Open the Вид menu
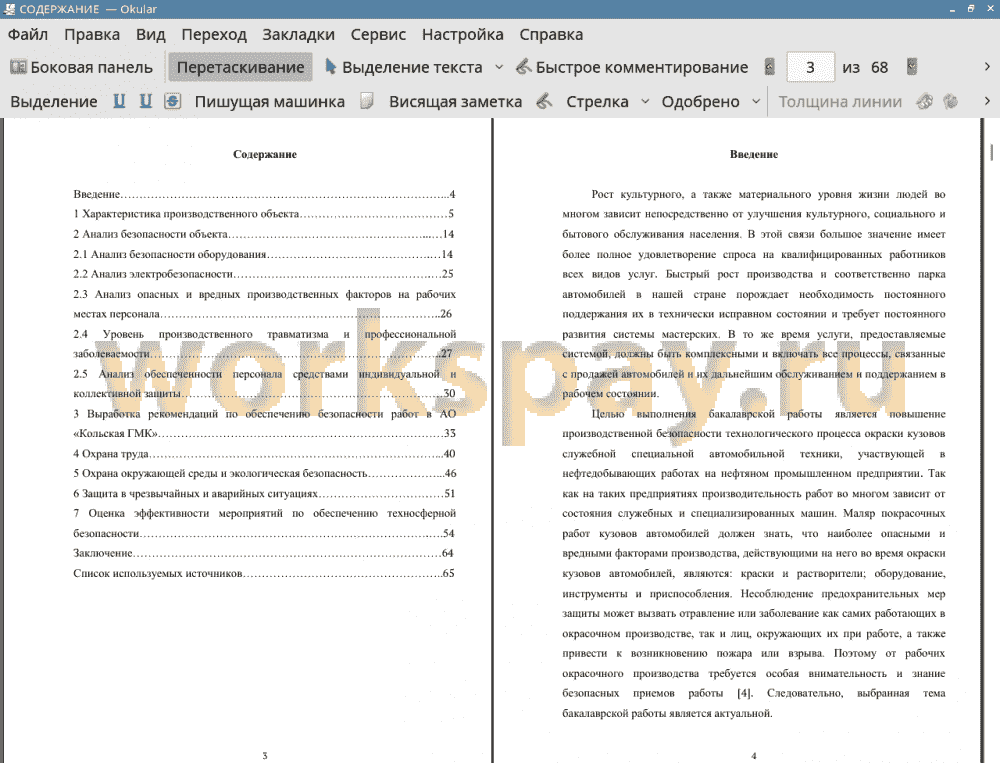Screen dimensions: 1000x763 pos(151,34)
